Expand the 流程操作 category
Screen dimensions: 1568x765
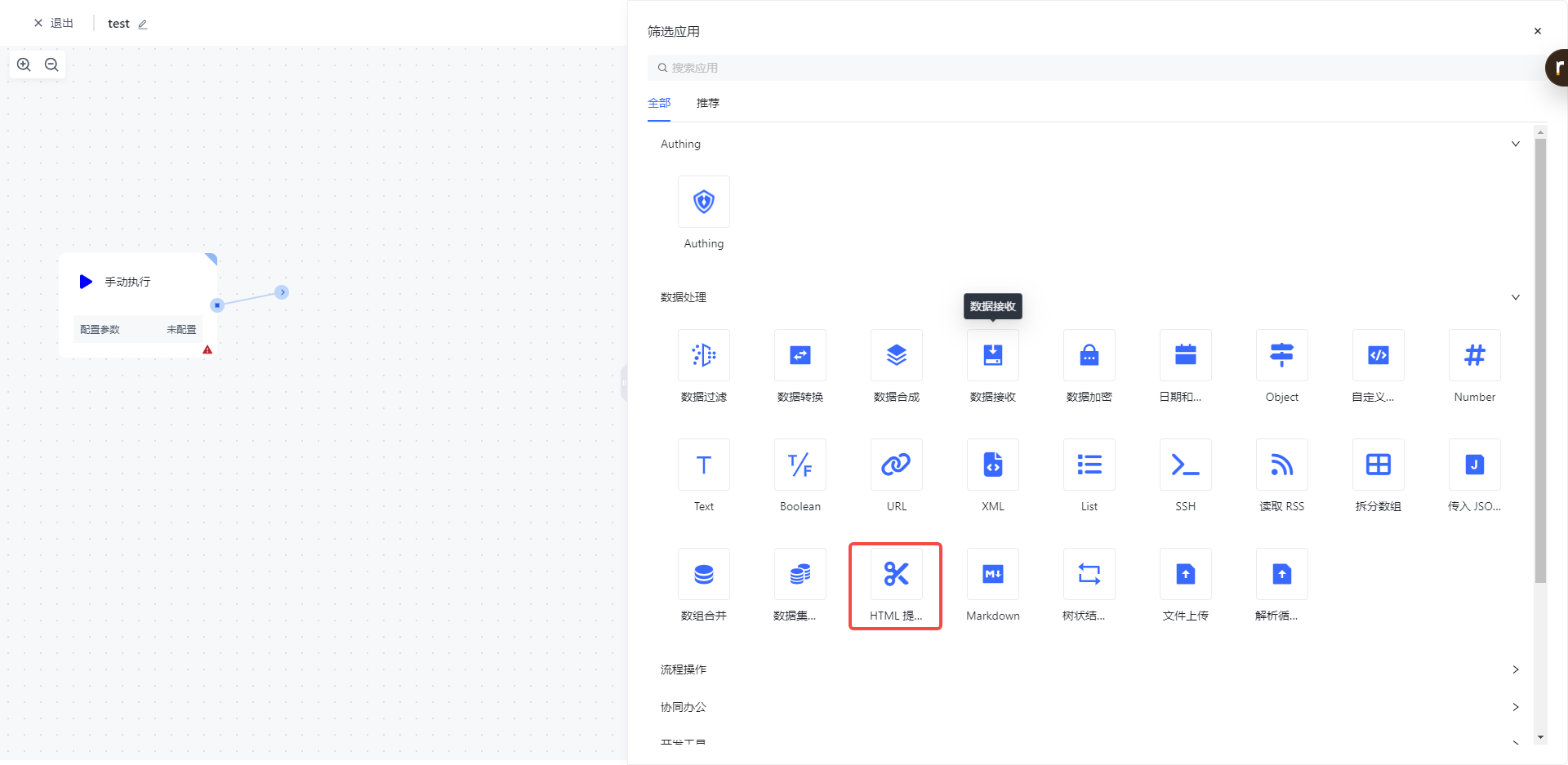pyautogui.click(x=1515, y=669)
